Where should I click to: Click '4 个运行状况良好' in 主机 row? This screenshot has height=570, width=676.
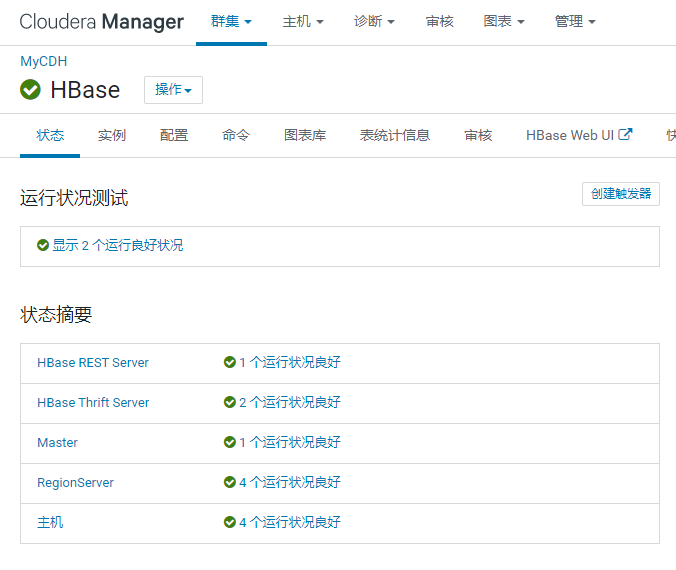(x=290, y=522)
